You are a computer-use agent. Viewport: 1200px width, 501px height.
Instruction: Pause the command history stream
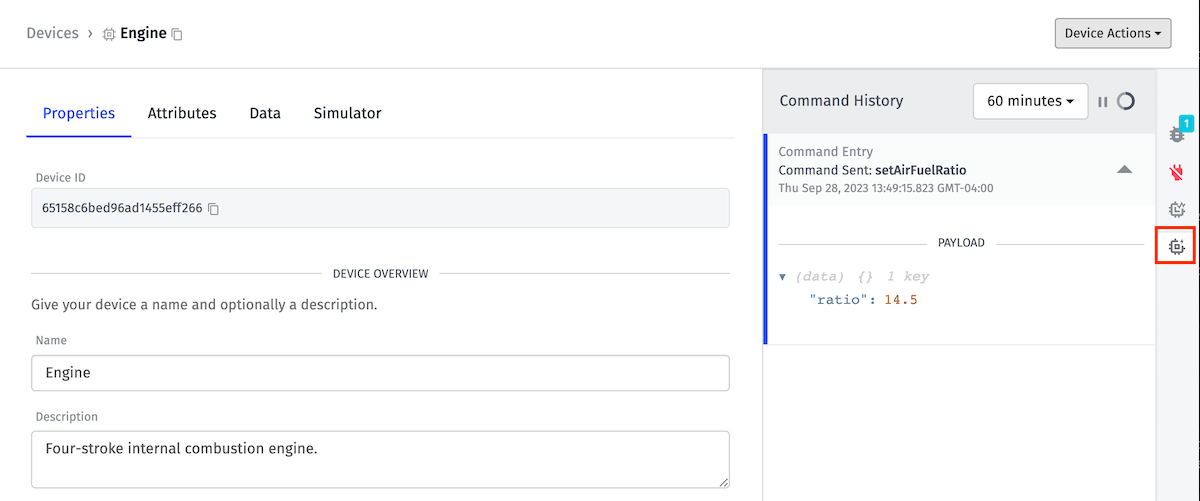(x=1103, y=101)
